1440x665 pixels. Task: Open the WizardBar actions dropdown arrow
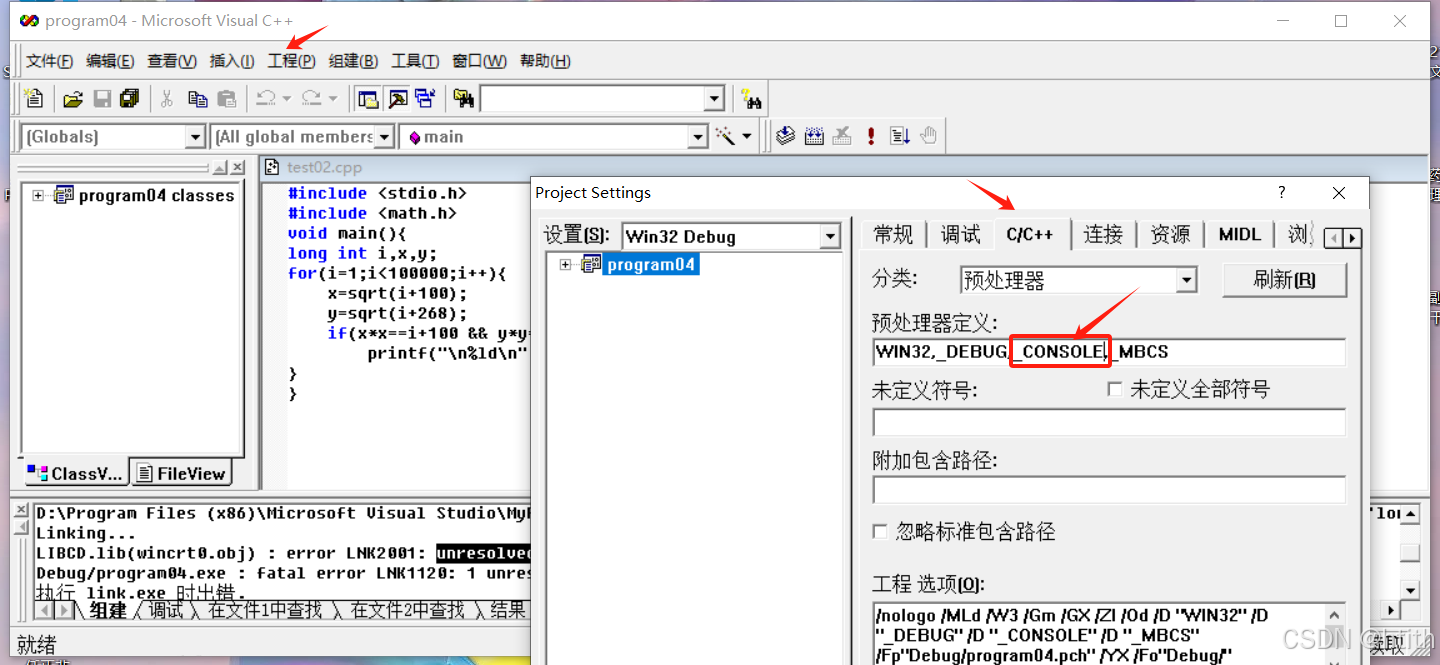746,136
